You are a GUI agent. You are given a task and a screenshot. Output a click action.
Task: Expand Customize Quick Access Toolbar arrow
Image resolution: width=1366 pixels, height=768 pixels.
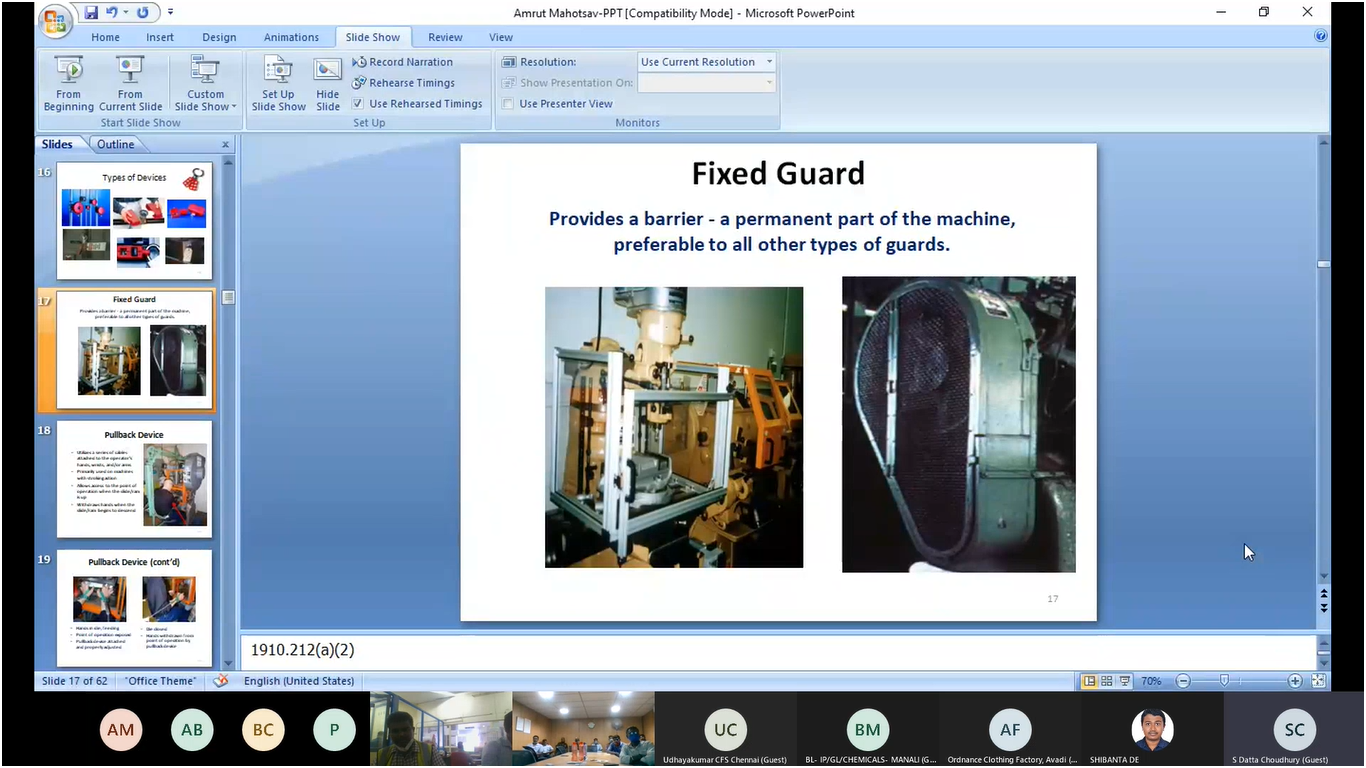pyautogui.click(x=170, y=13)
